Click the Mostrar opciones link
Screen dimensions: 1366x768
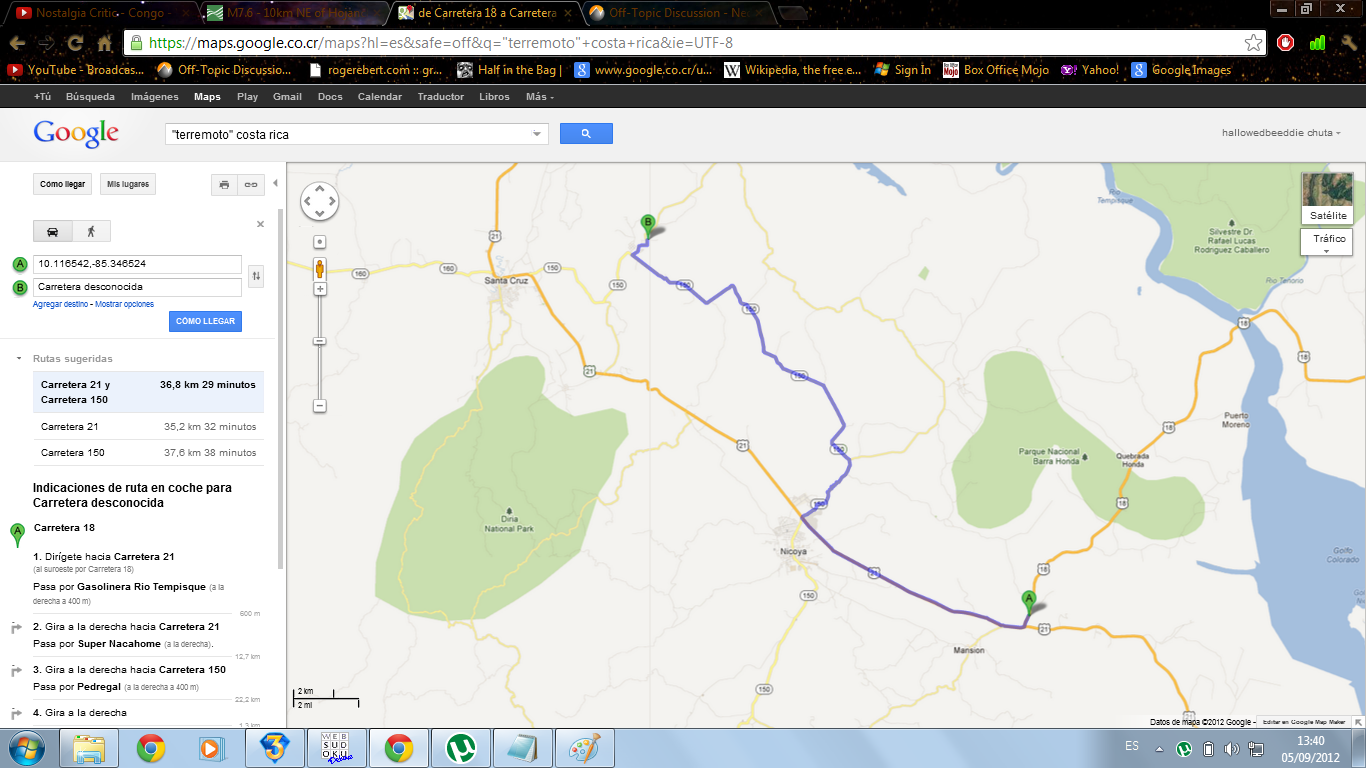pyautogui.click(x=125, y=304)
